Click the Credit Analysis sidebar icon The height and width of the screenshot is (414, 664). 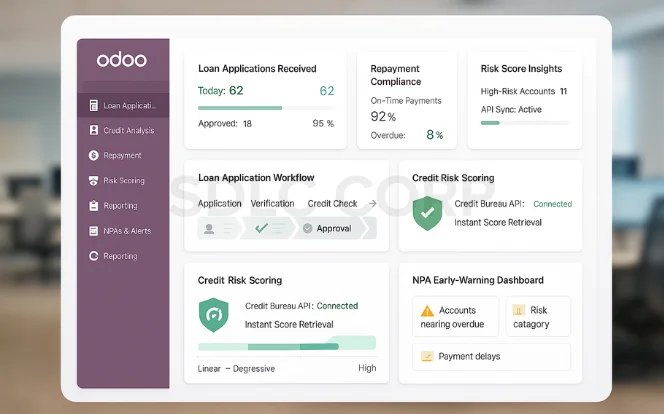pyautogui.click(x=93, y=130)
